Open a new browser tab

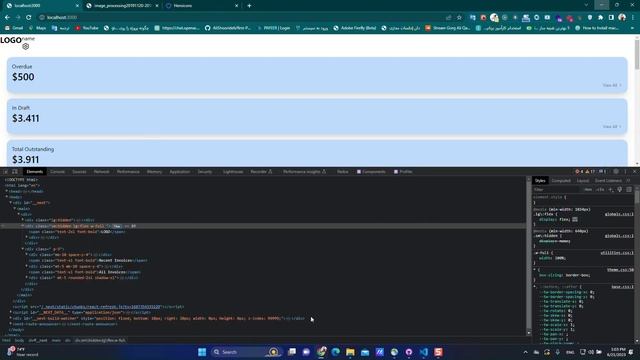pyautogui.click(x=249, y=6)
